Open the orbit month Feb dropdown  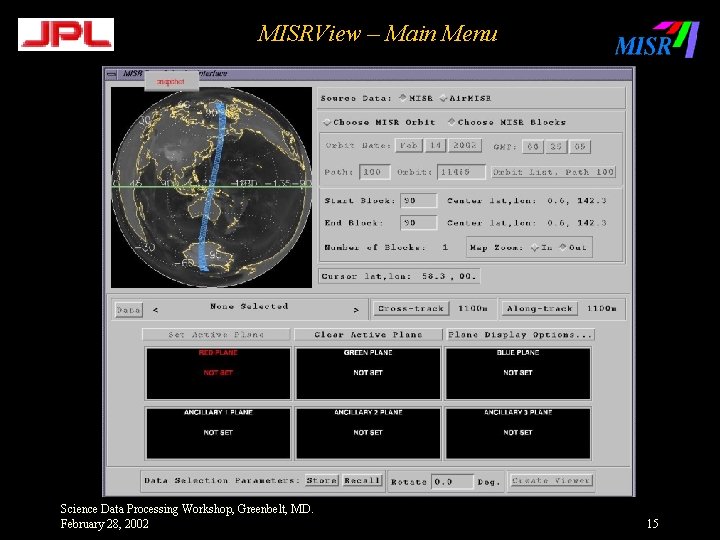[409, 146]
